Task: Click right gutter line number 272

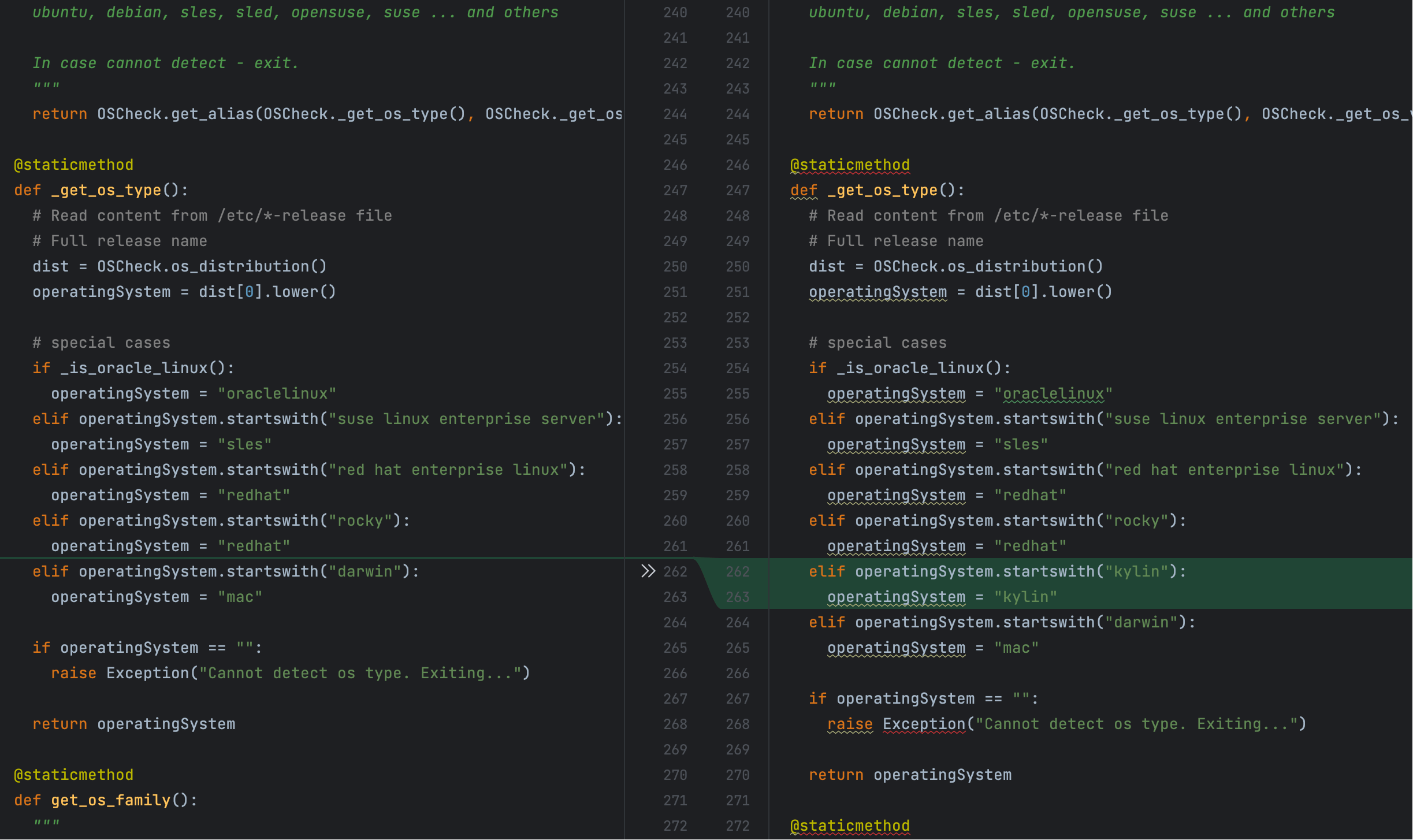Action: click(x=737, y=826)
